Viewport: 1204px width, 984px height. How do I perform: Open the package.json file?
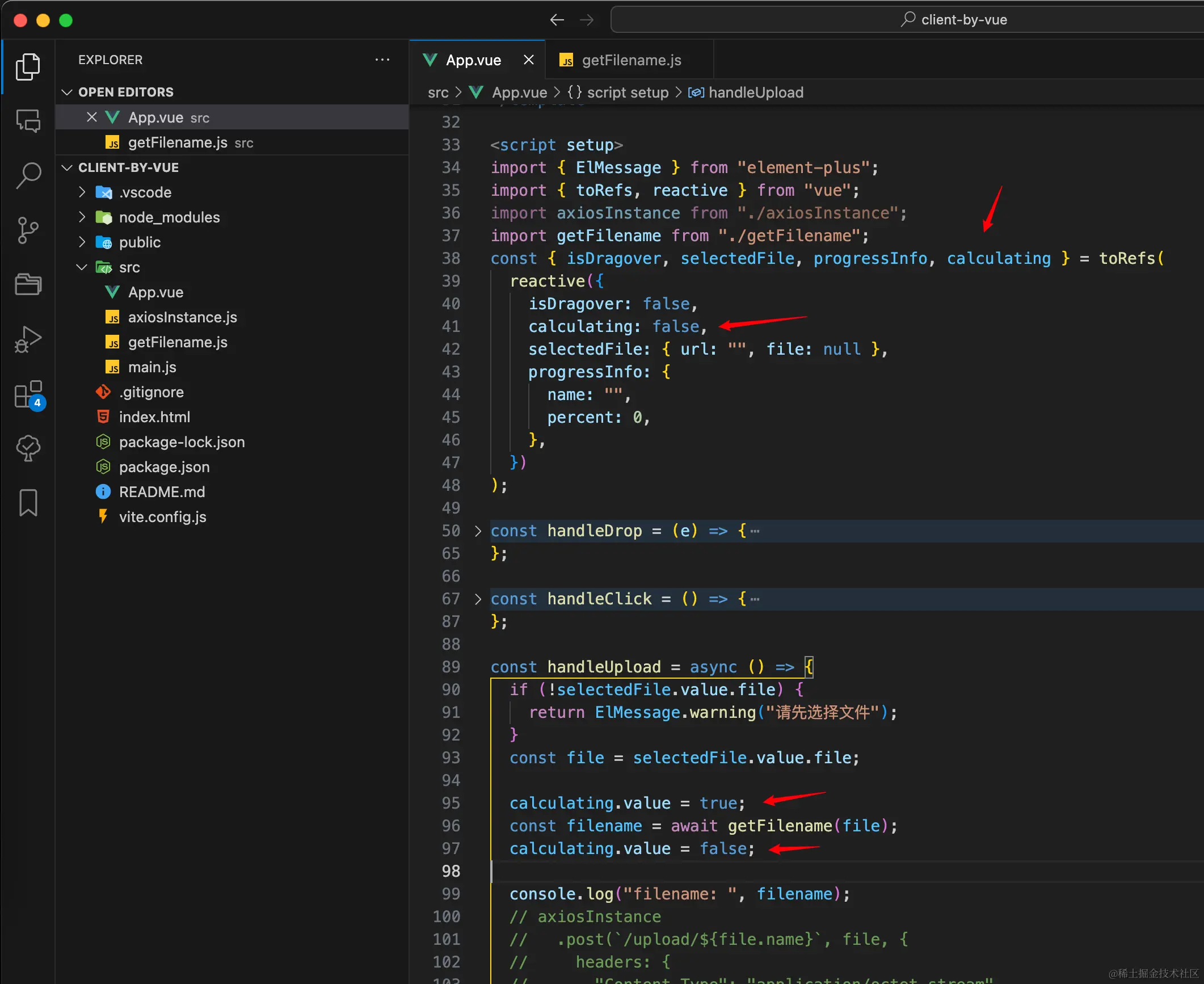pos(164,467)
